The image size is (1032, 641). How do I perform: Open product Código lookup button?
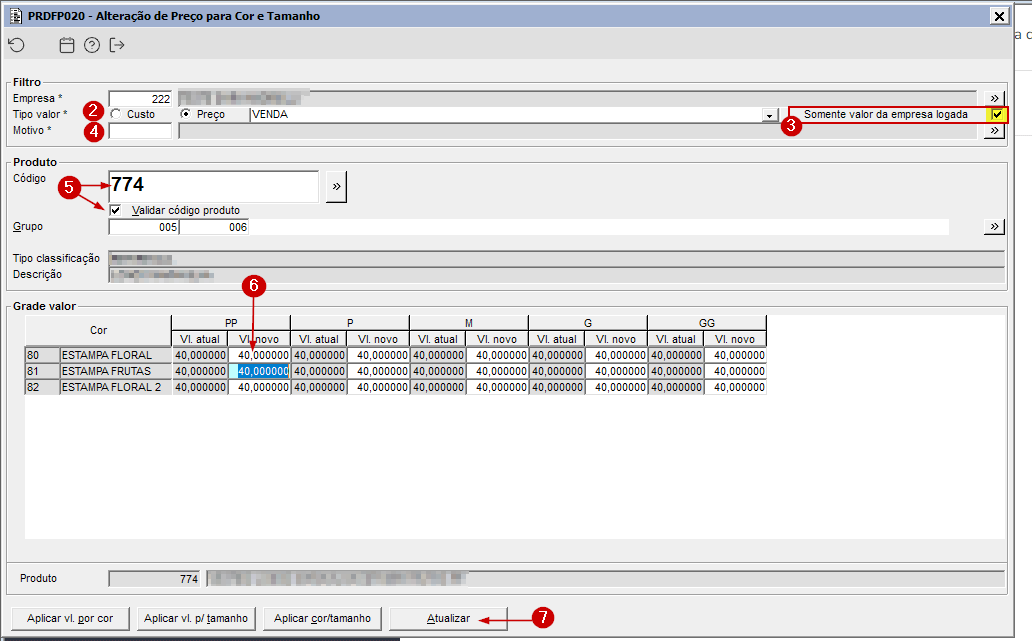(336, 187)
